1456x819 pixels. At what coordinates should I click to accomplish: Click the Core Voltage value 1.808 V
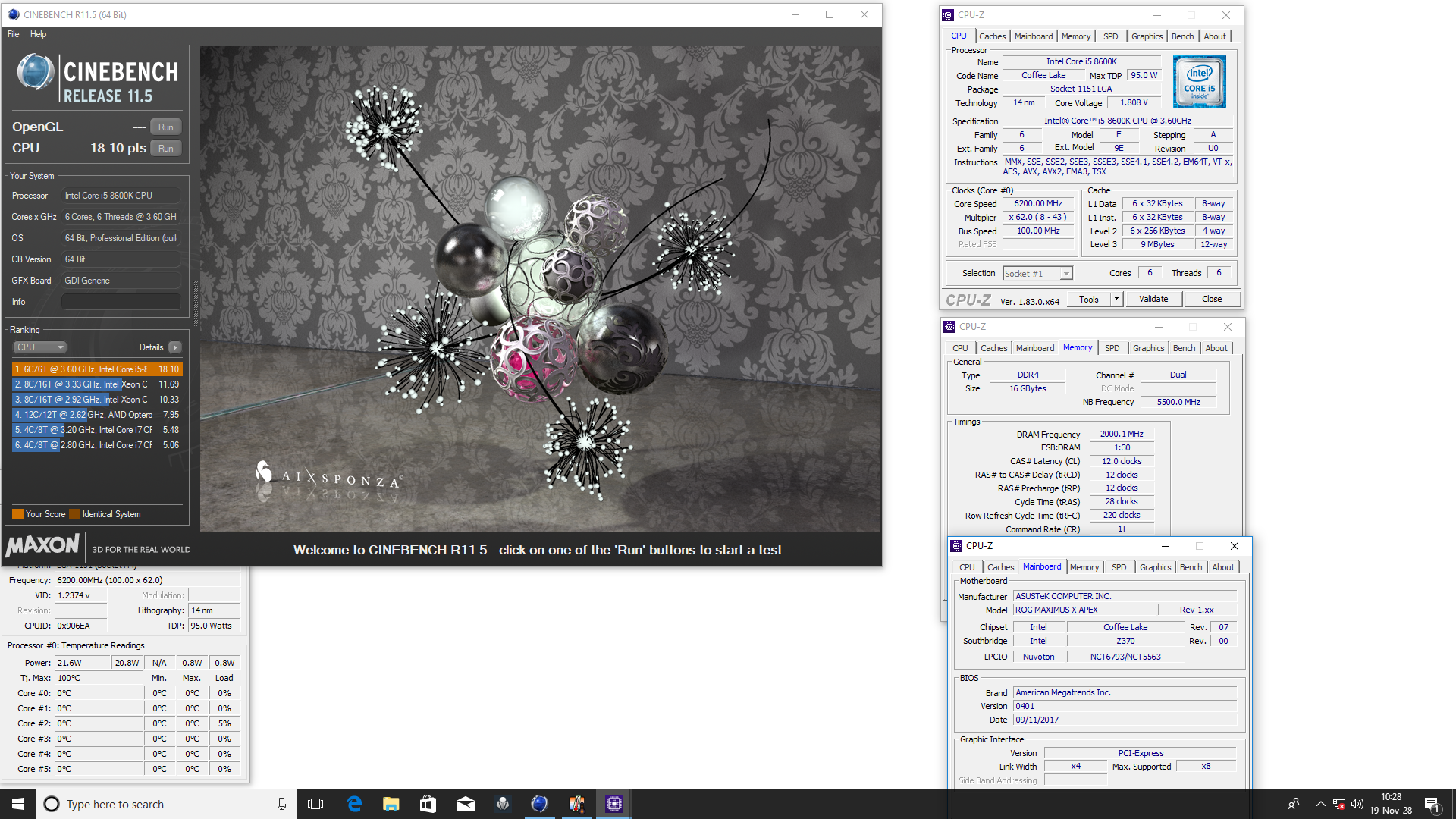click(1134, 103)
